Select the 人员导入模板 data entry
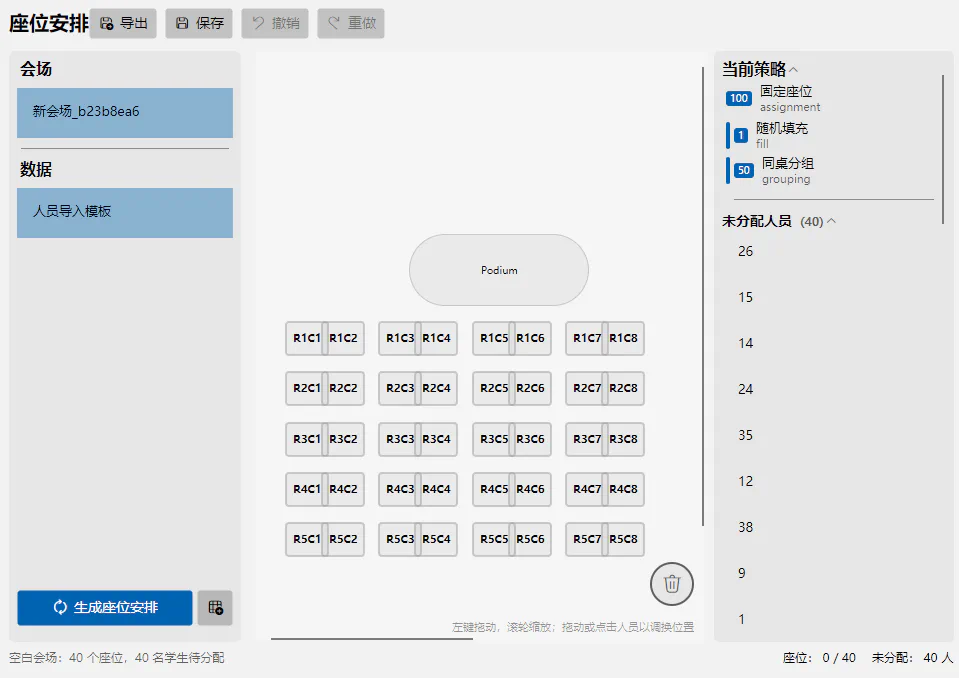 click(125, 213)
